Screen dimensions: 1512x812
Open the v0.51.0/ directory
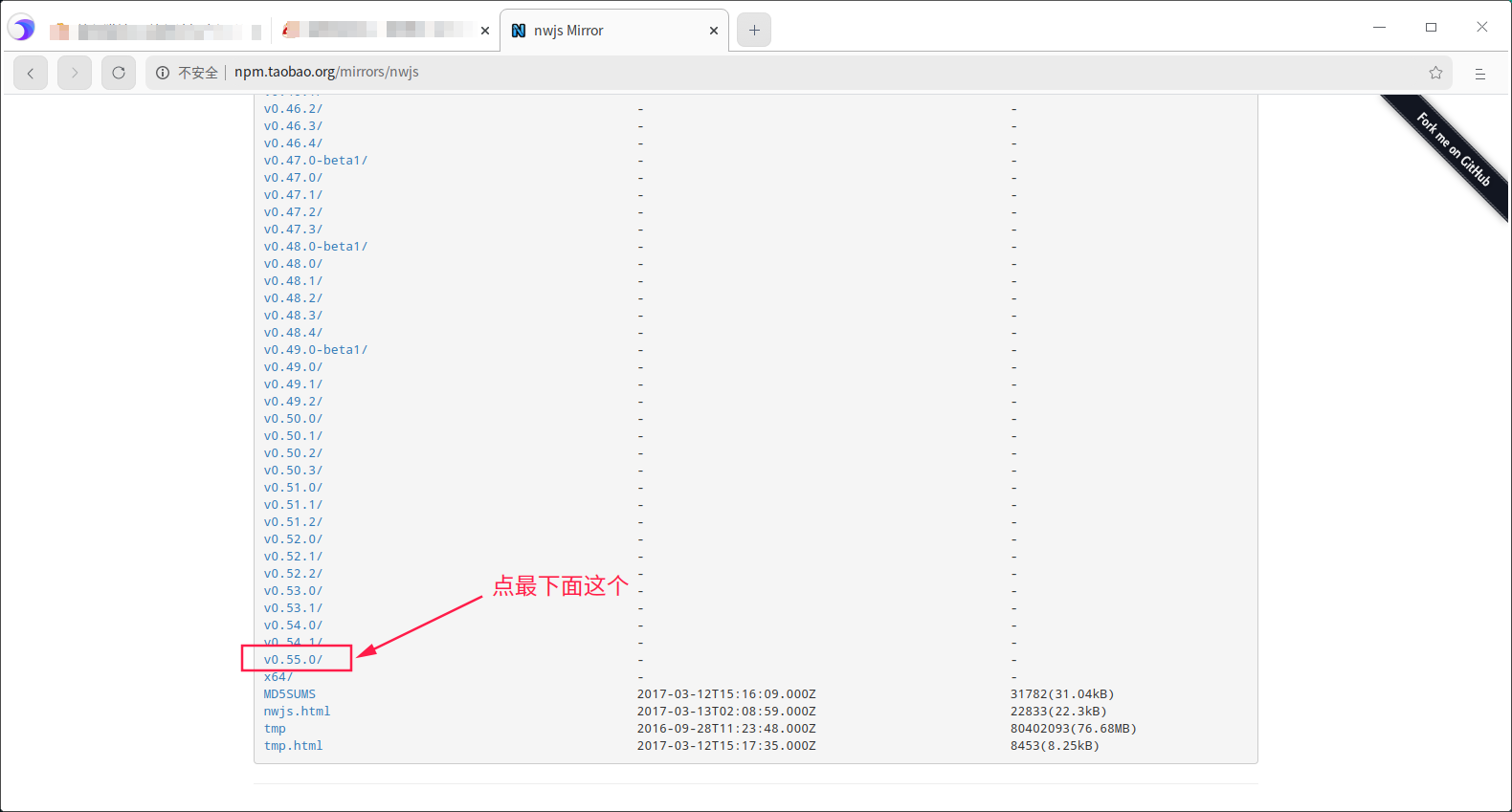pos(293,488)
